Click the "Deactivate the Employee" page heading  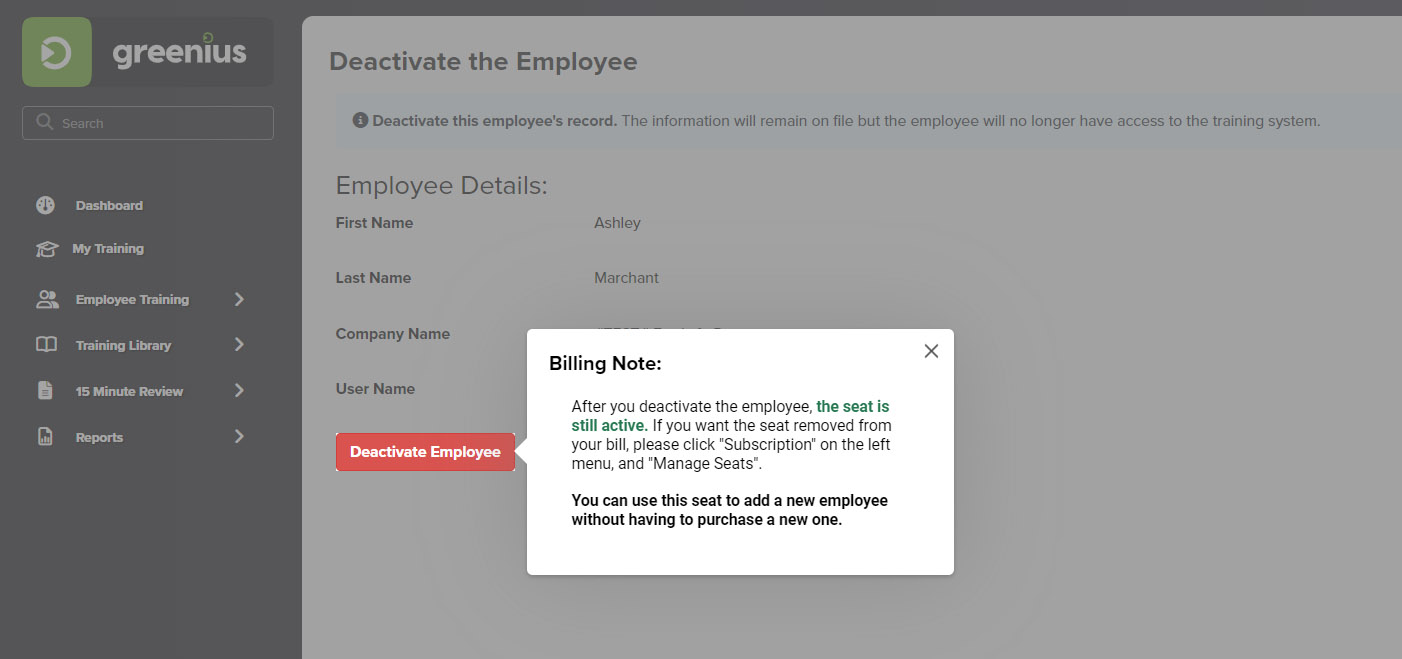[x=483, y=61]
